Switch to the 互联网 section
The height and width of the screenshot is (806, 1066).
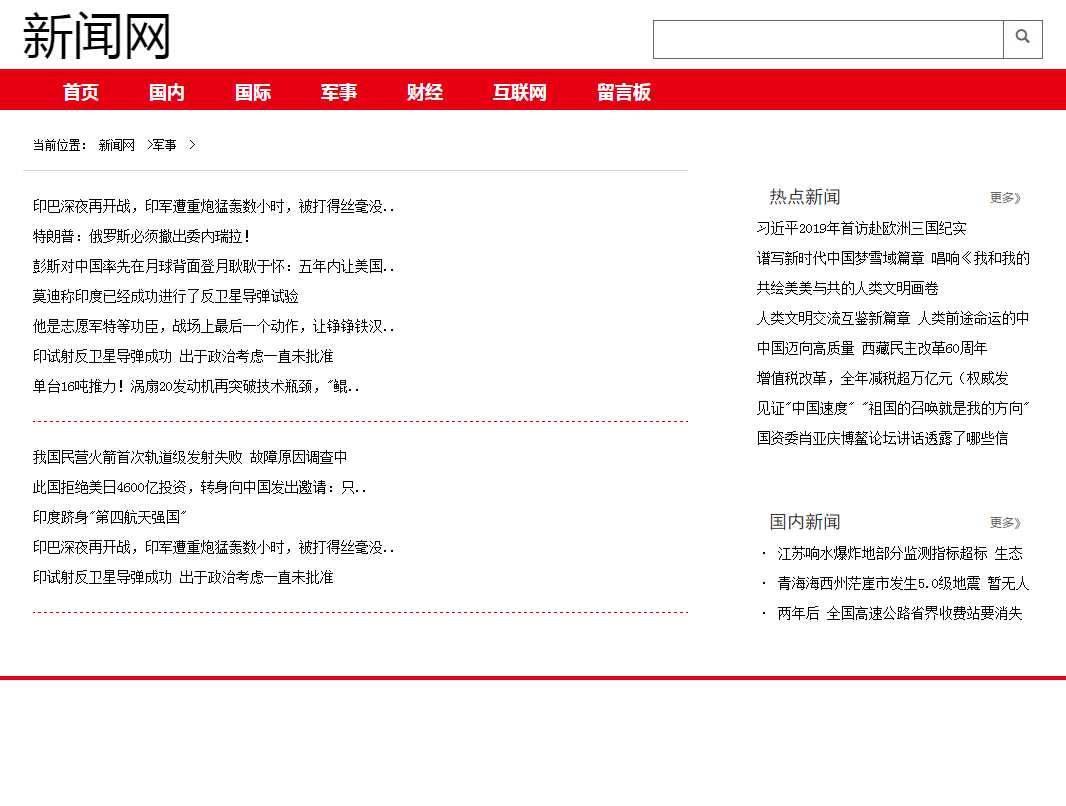520,92
